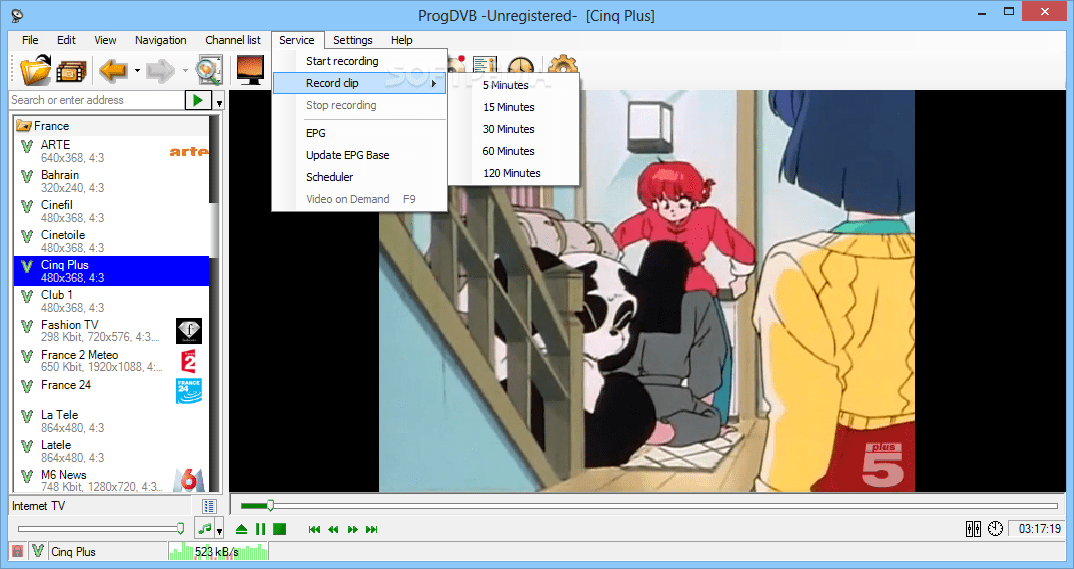Open the File menu

click(30, 40)
